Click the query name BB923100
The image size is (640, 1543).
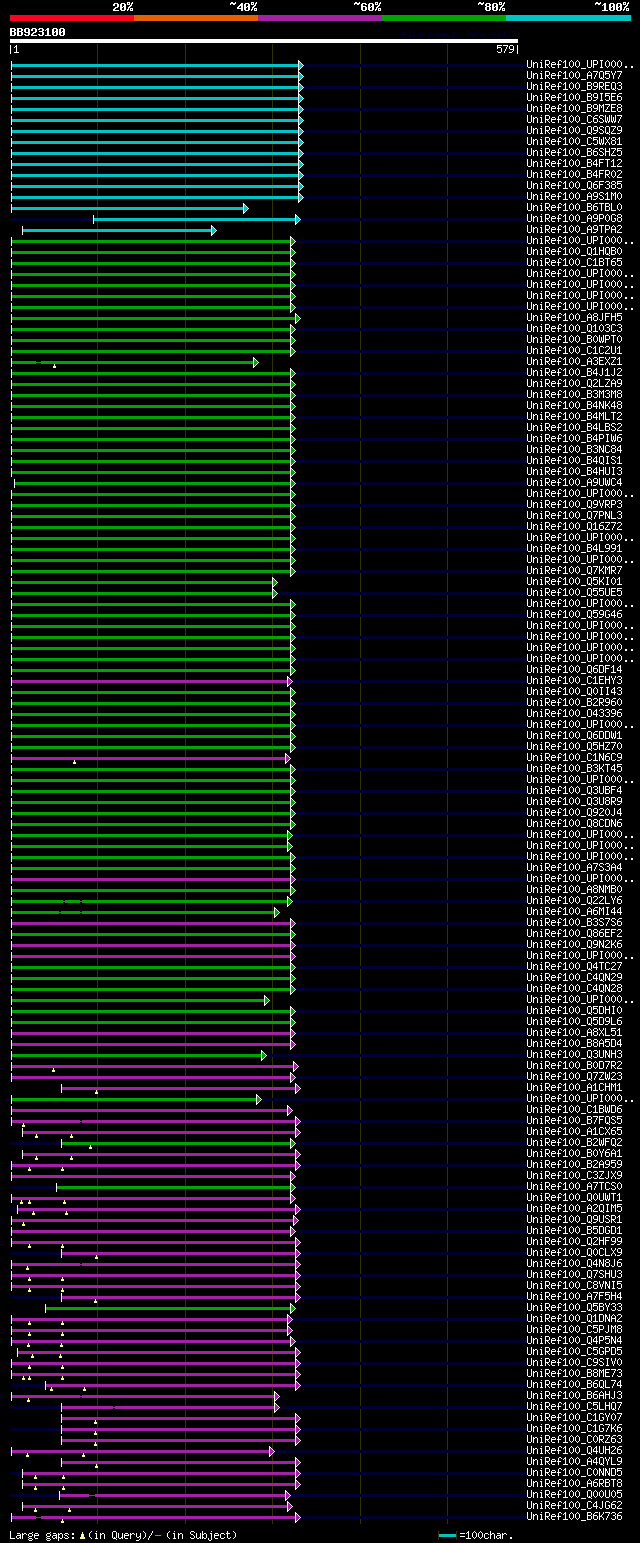pos(38,32)
